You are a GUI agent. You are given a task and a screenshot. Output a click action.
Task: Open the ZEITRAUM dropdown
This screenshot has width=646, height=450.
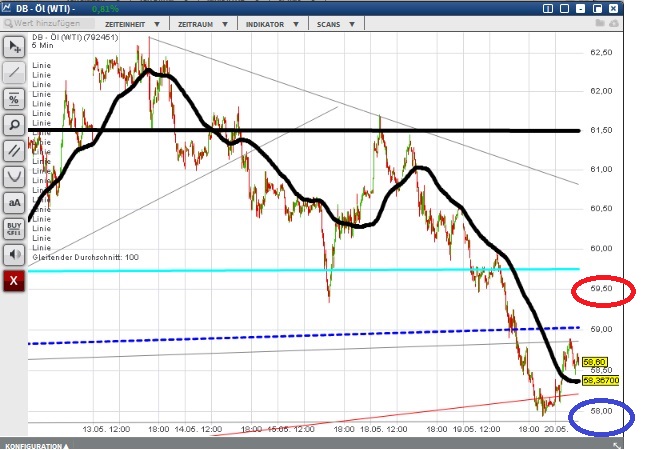point(203,24)
